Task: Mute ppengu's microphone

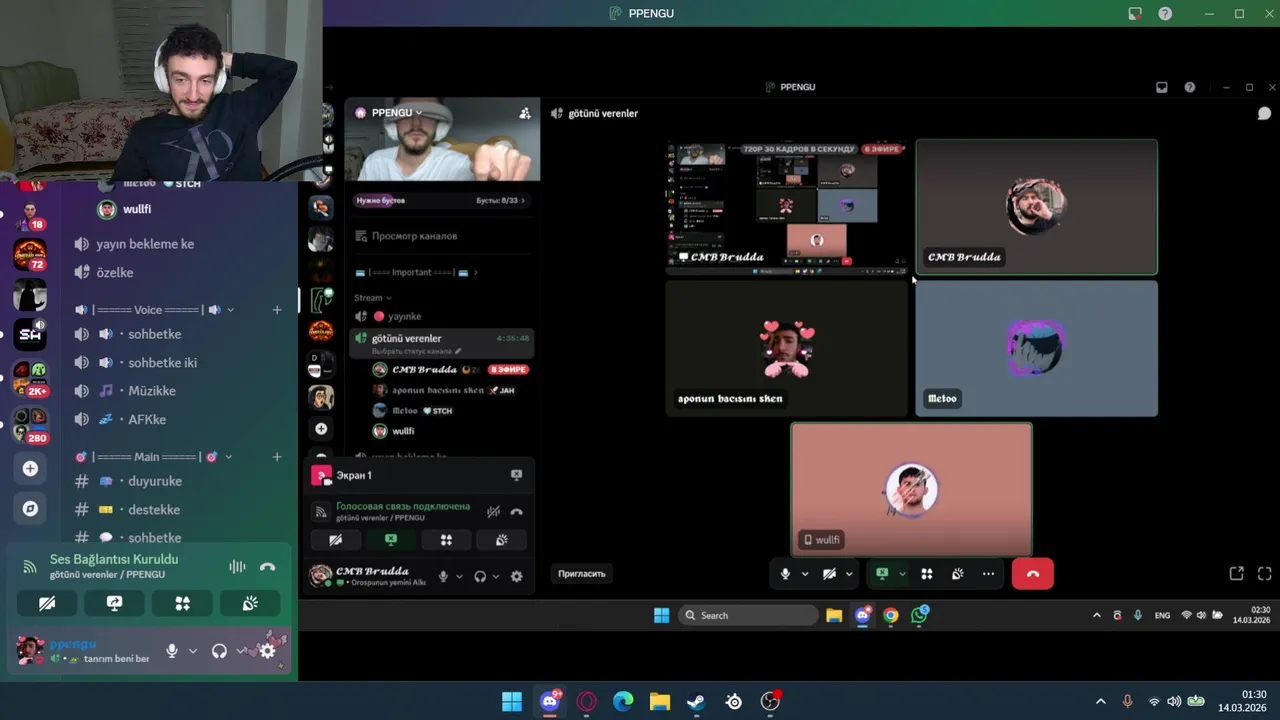Action: 172,651
